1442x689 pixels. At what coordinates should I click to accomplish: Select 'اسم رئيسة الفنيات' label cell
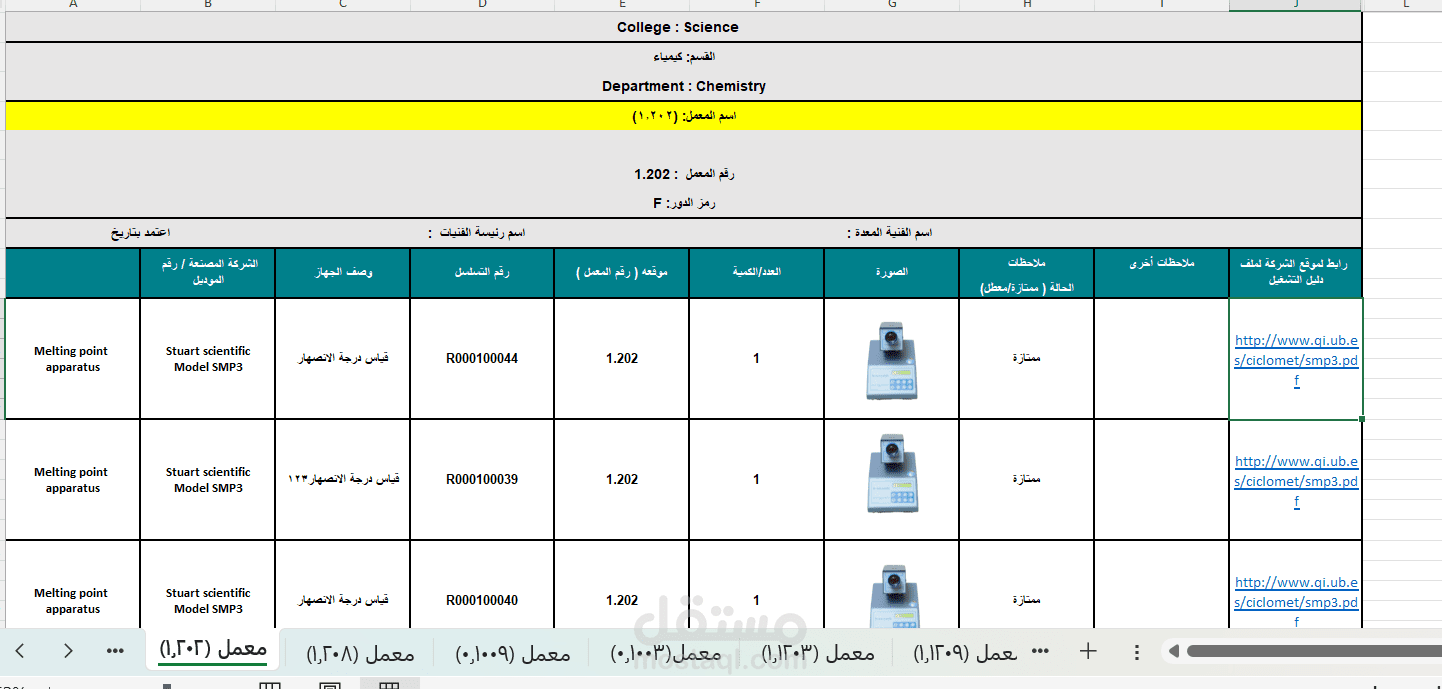pos(476,232)
